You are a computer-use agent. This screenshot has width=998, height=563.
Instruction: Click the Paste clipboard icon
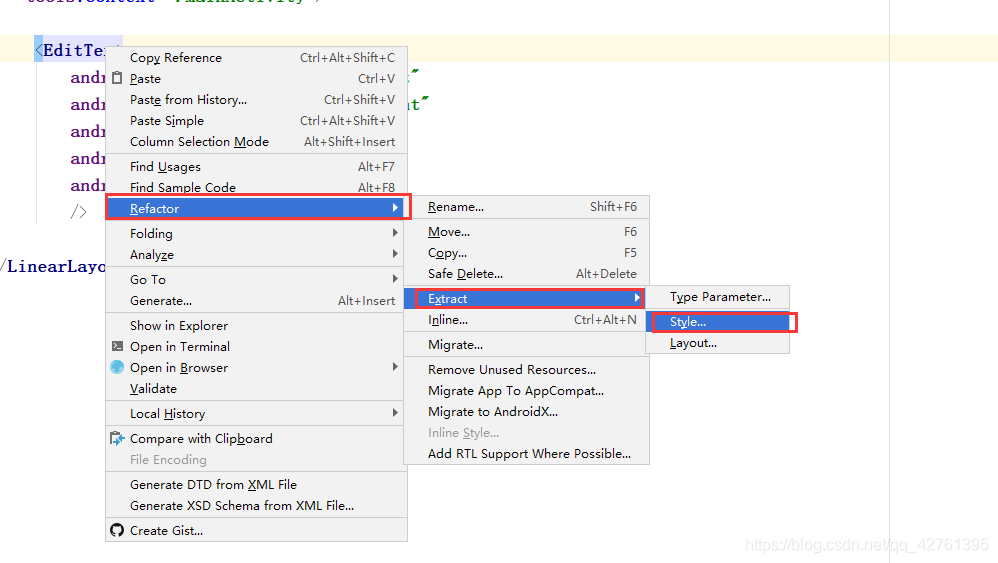point(117,78)
